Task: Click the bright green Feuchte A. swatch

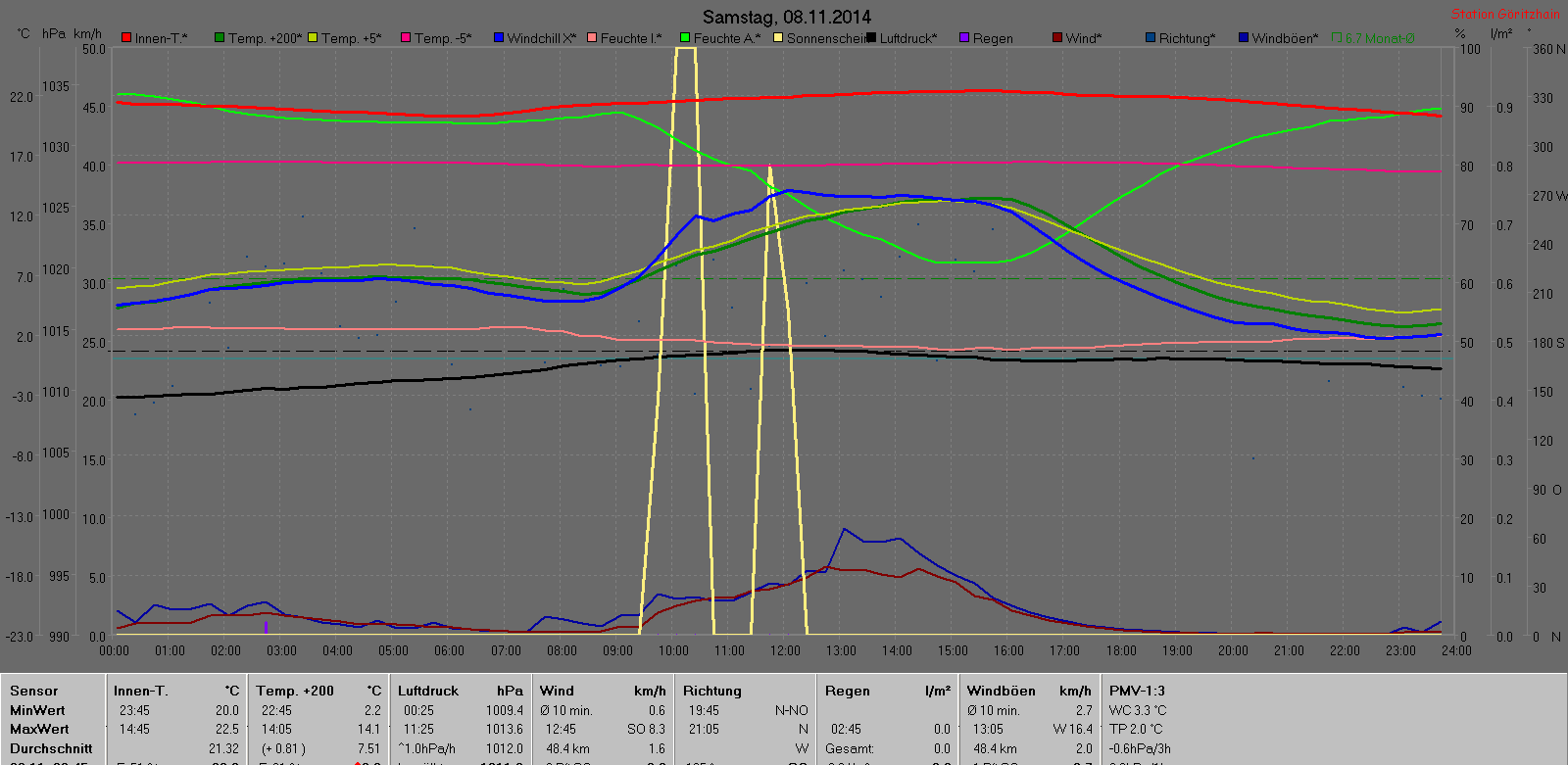Action: (685, 38)
